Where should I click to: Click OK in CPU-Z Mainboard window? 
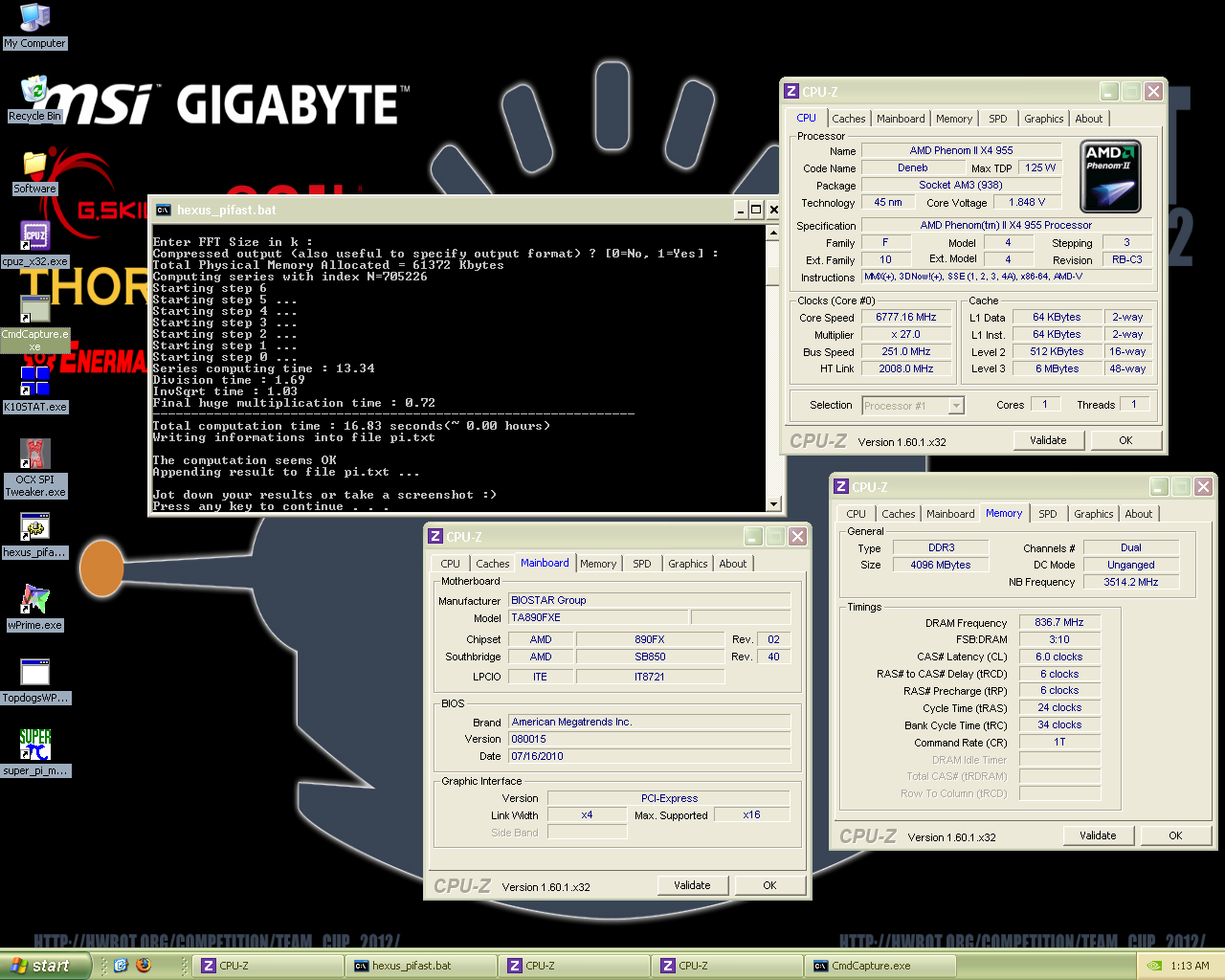(x=769, y=885)
